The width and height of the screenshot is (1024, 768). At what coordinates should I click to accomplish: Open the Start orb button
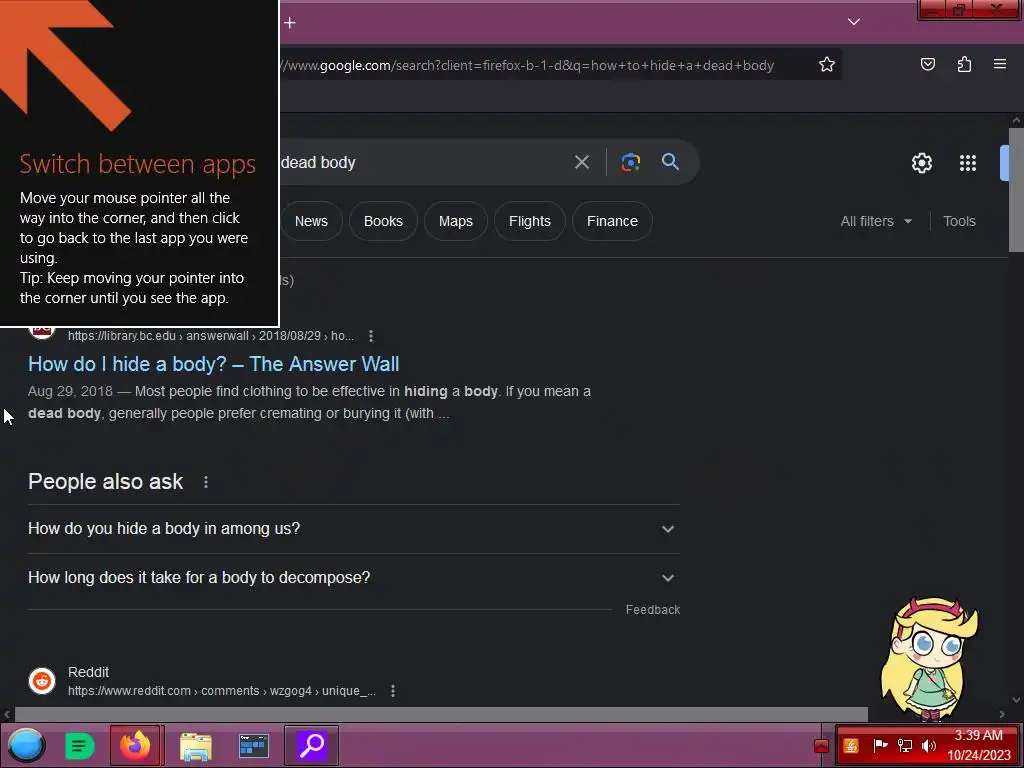click(x=26, y=745)
